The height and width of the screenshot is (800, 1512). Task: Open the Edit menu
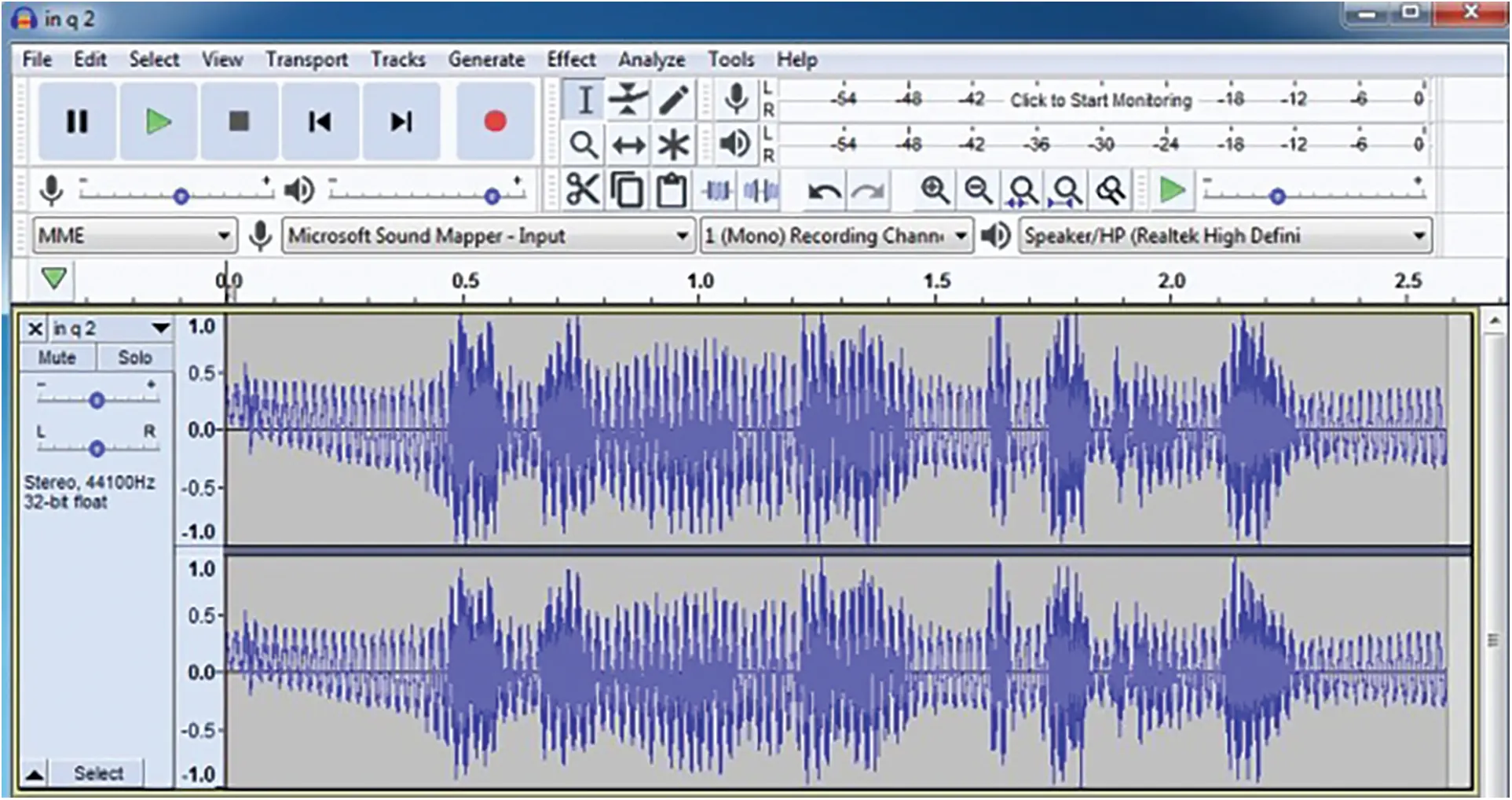90,60
